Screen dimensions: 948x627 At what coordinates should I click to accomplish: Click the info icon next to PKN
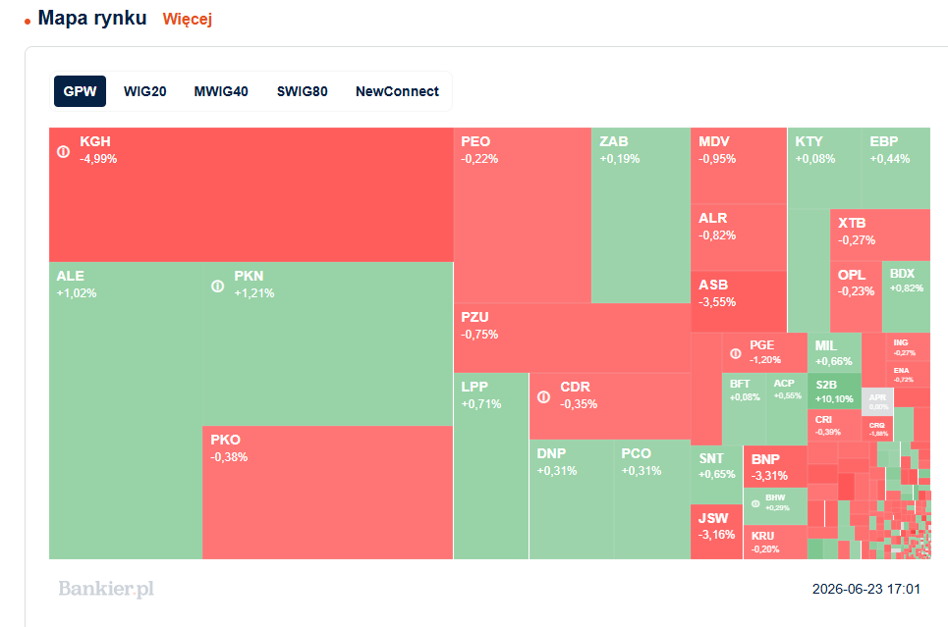pos(218,286)
